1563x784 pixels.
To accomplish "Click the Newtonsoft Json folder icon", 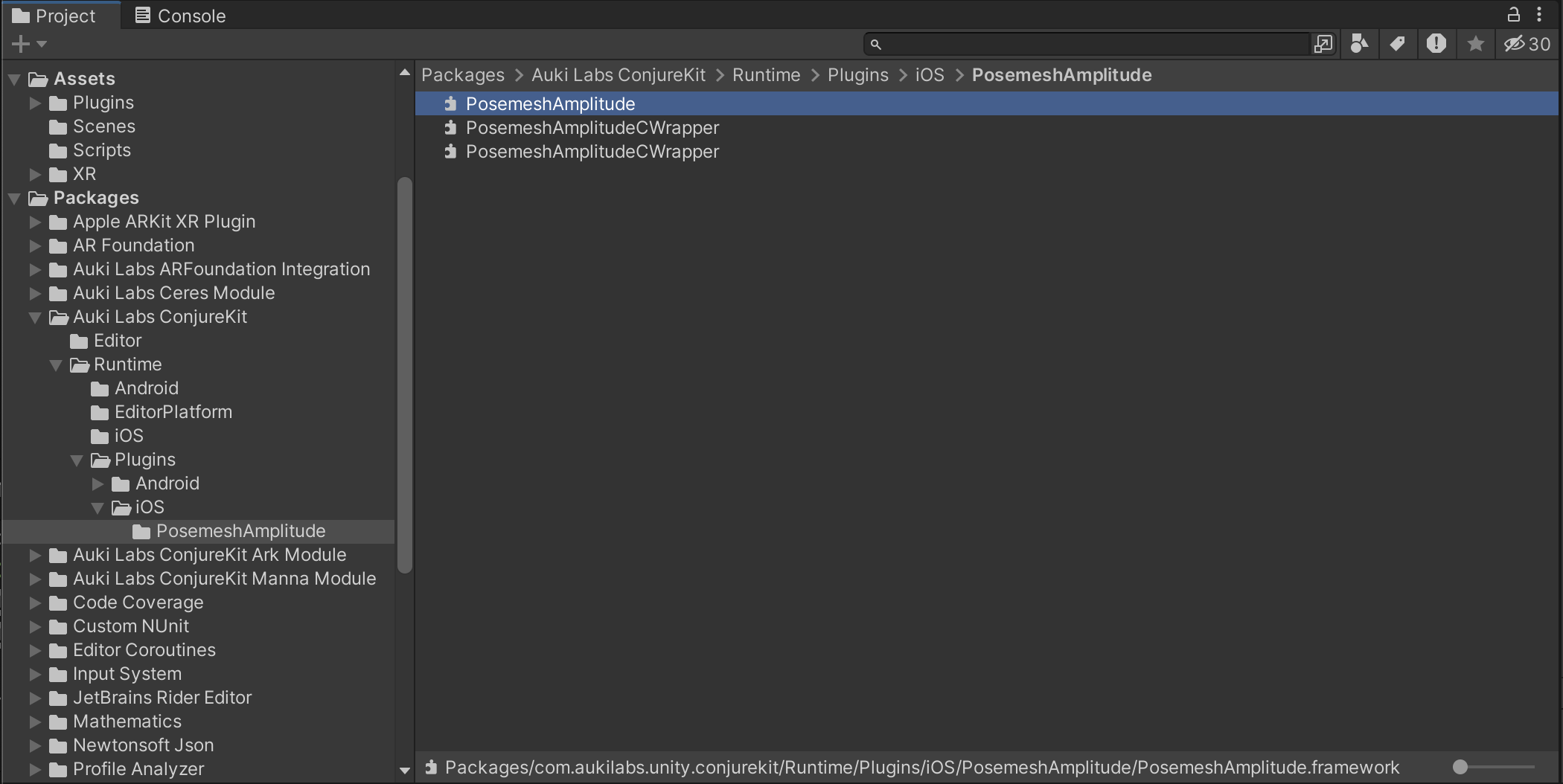I will (58, 746).
